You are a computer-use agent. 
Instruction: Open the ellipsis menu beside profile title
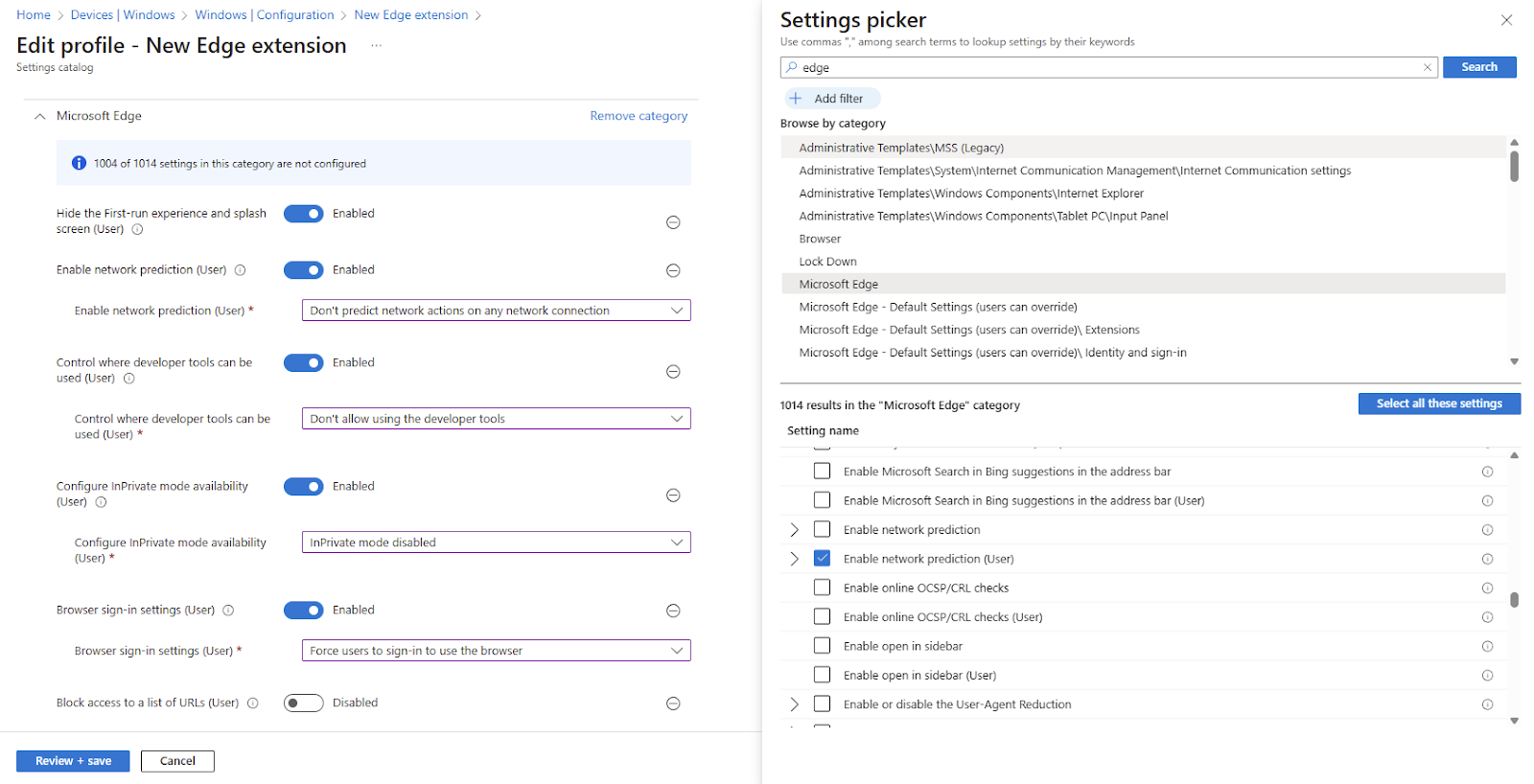[377, 46]
